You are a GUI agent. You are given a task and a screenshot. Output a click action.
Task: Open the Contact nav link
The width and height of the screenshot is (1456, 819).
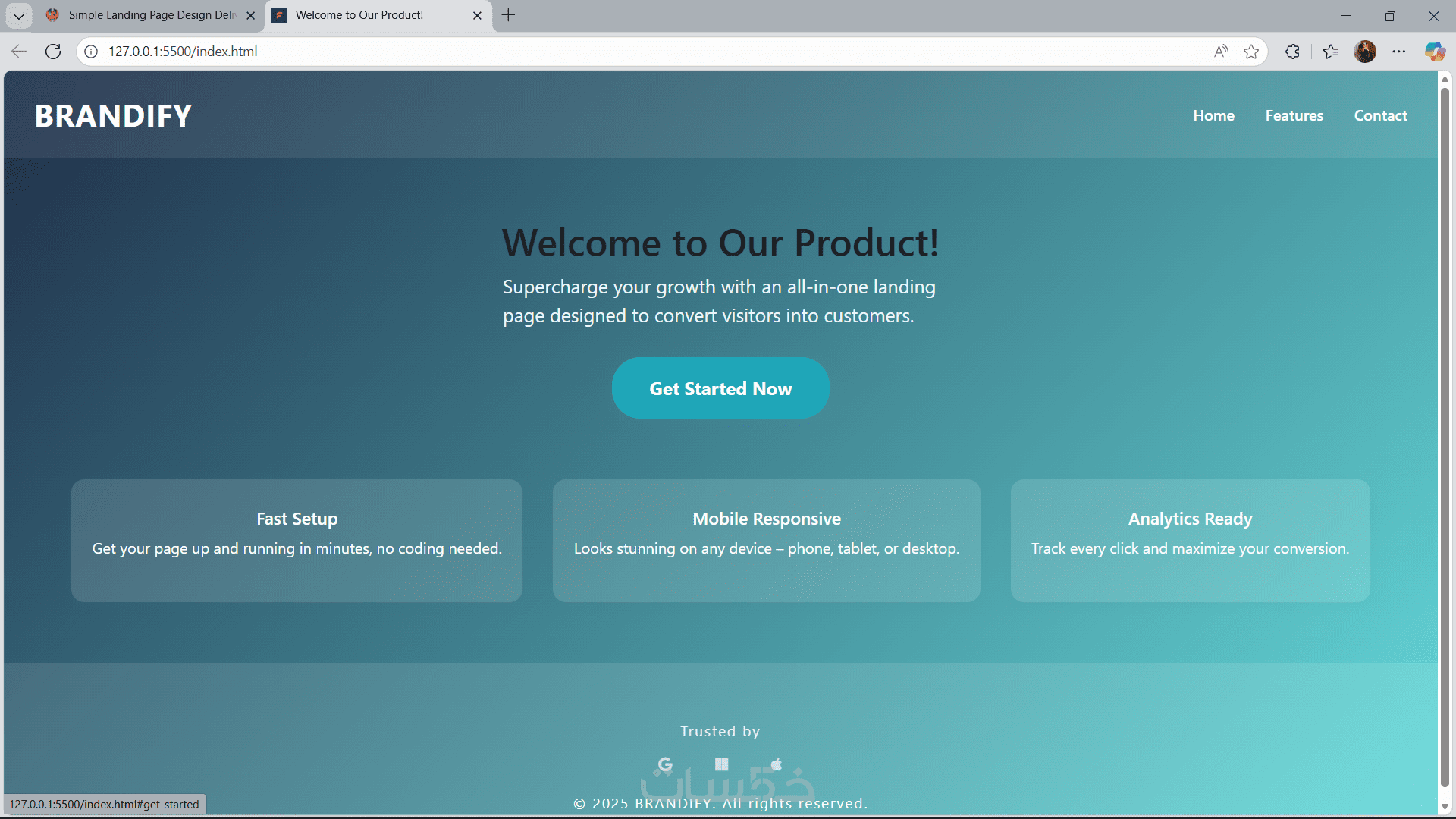pyautogui.click(x=1380, y=115)
